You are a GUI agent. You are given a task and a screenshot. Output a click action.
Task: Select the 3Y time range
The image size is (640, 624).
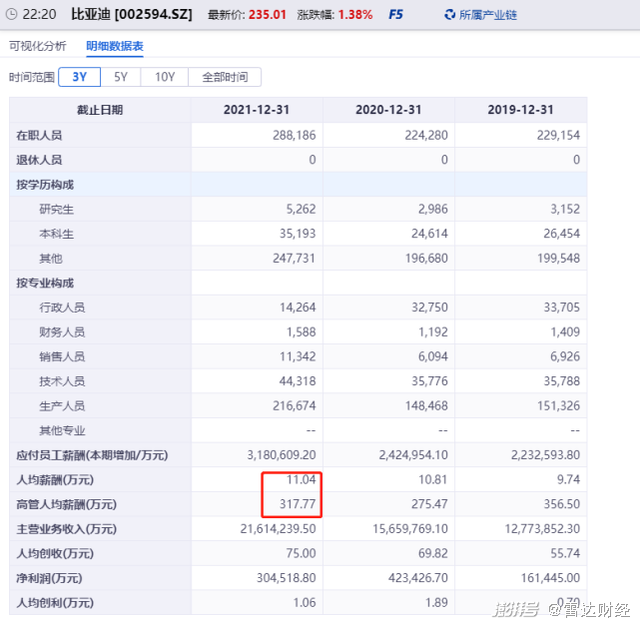coord(79,77)
